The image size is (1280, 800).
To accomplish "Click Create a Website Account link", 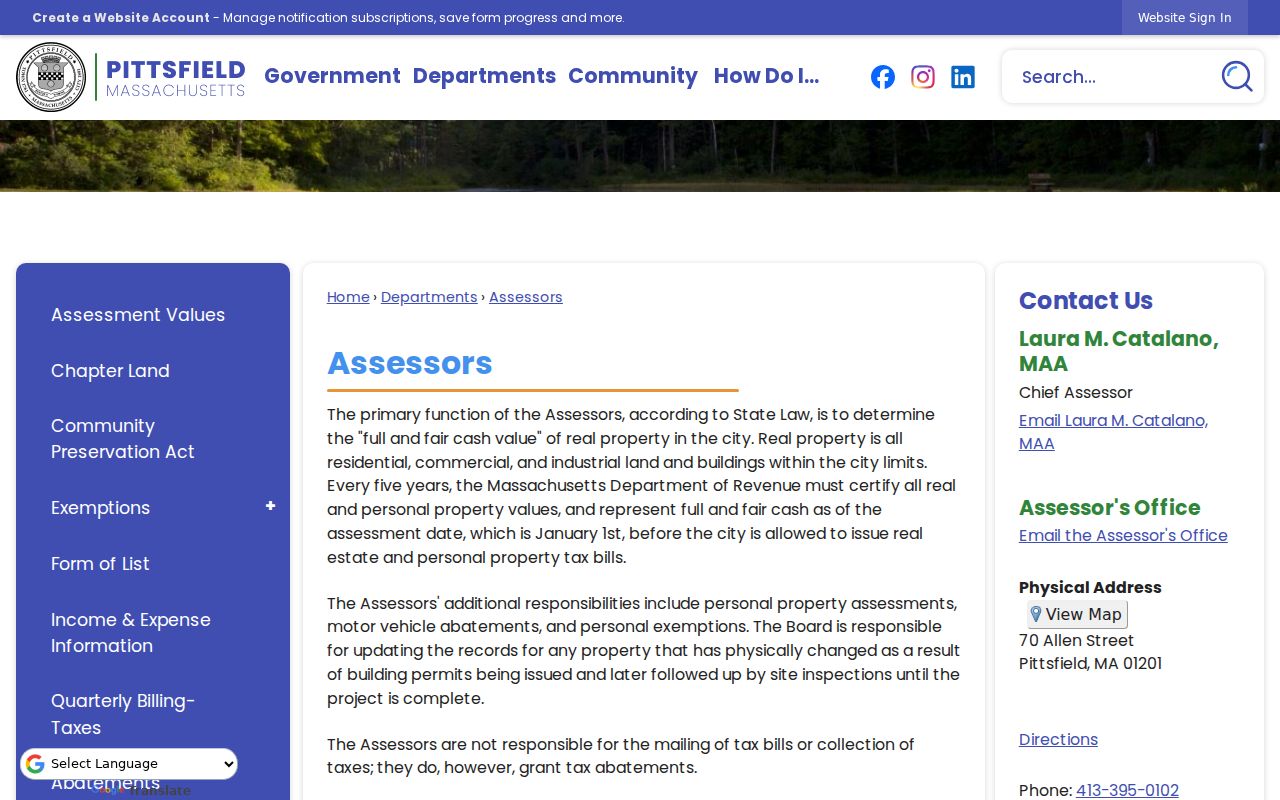I will 121,17.
